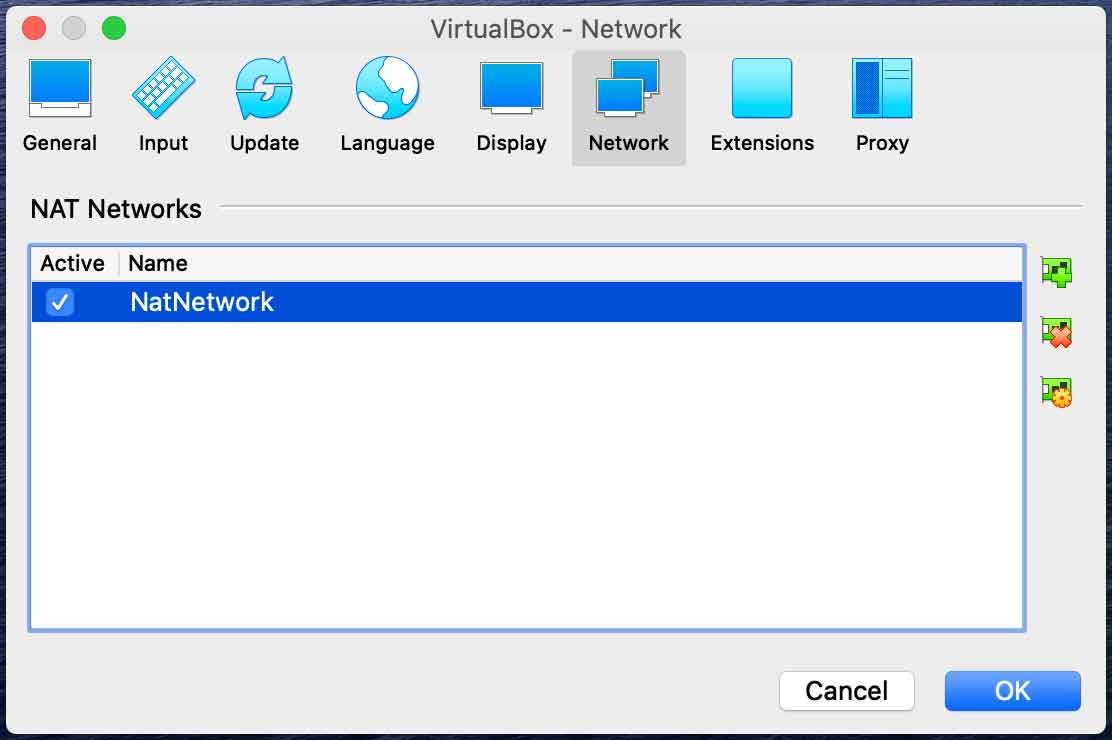
Task: Dismiss the dialog with Cancel
Action: click(846, 690)
